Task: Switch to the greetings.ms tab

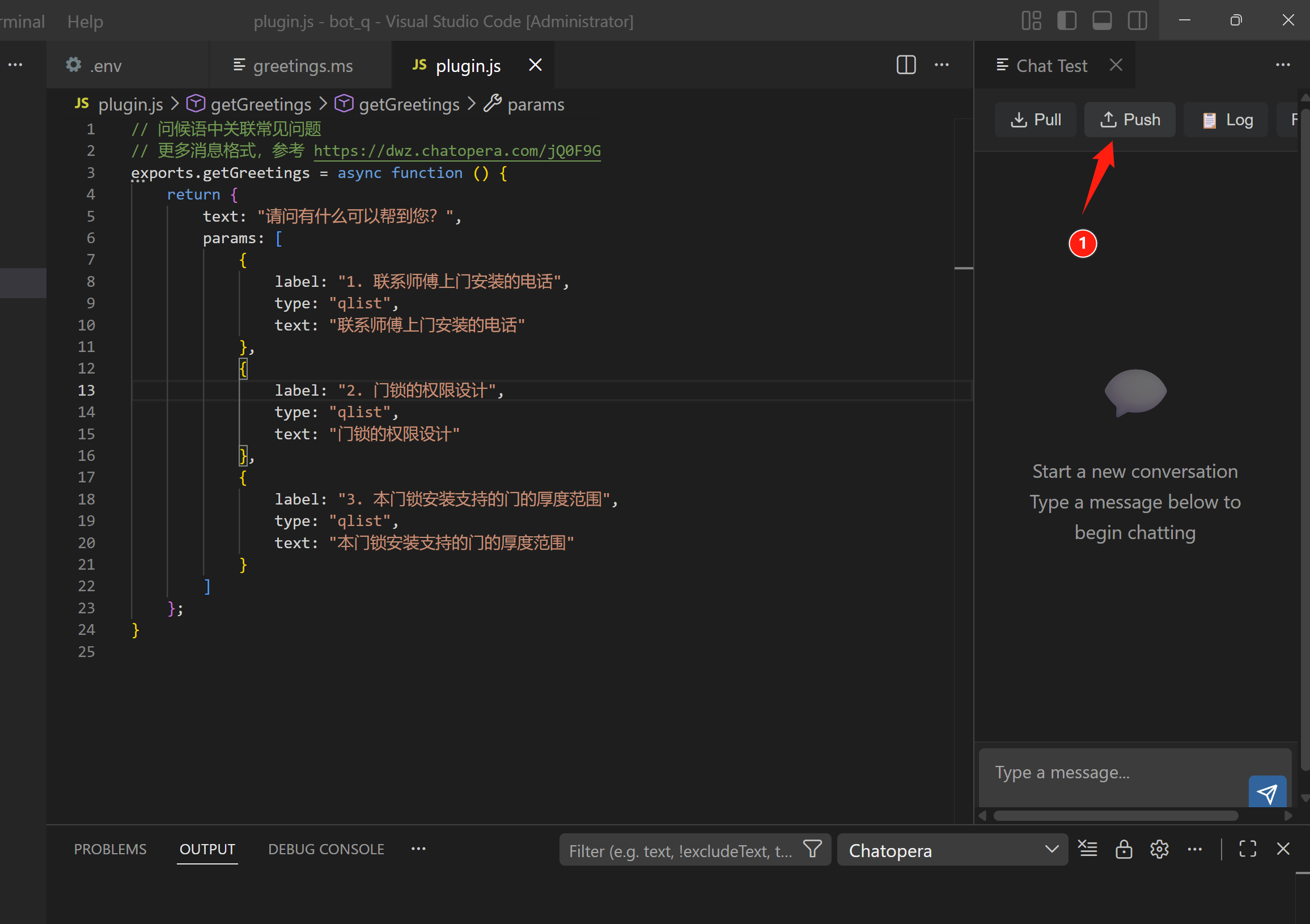Action: (x=300, y=66)
